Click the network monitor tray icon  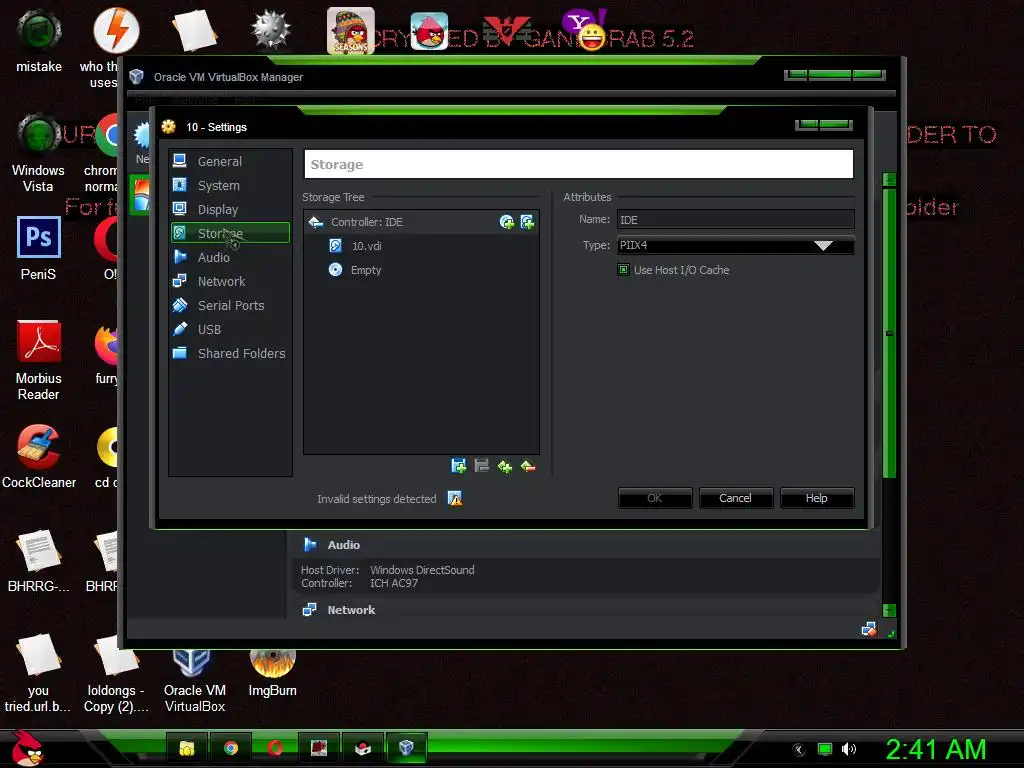825,749
